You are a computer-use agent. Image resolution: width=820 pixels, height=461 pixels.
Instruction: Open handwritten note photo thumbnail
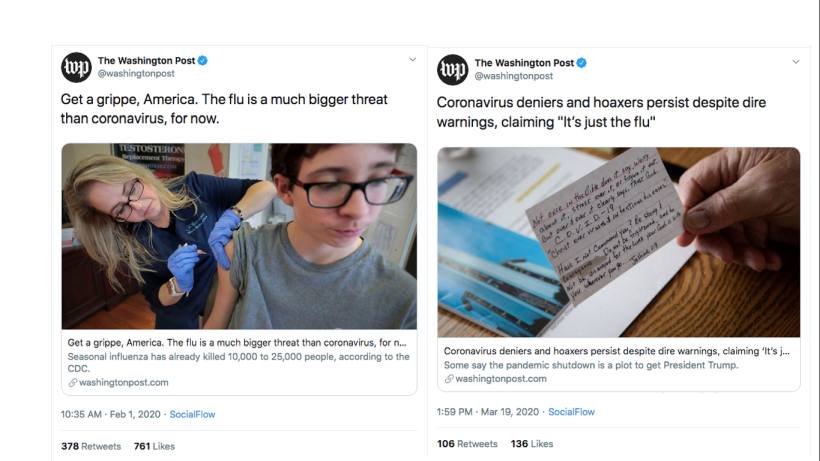coord(619,242)
